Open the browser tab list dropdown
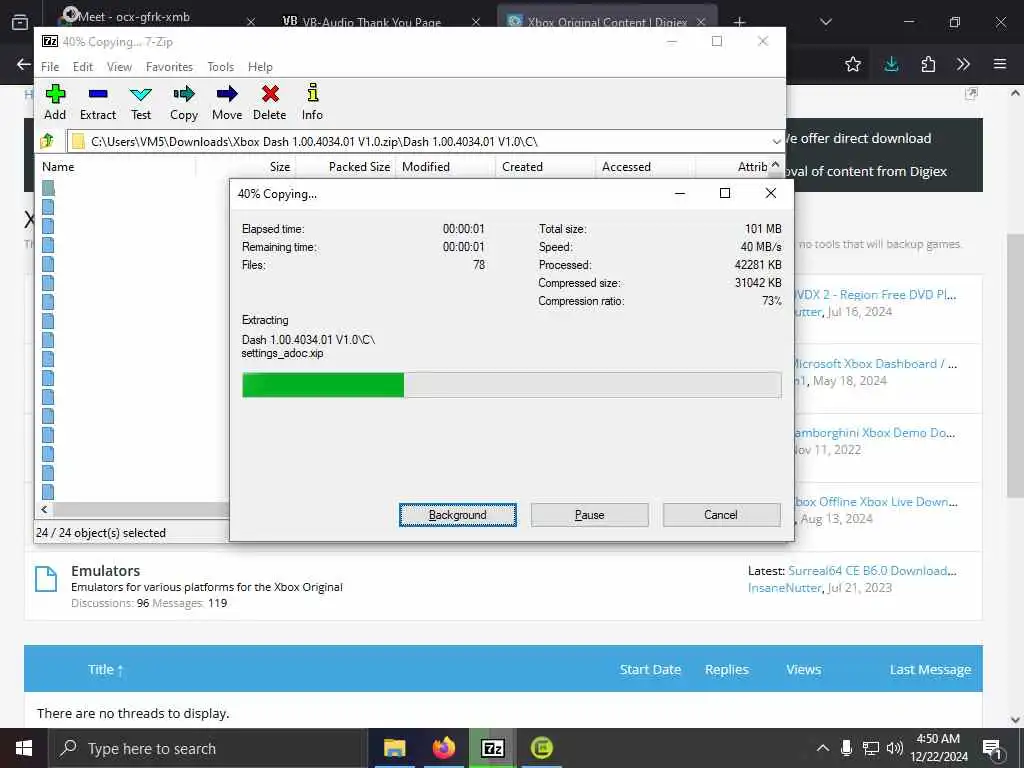This screenshot has width=1024, height=768. pos(825,22)
